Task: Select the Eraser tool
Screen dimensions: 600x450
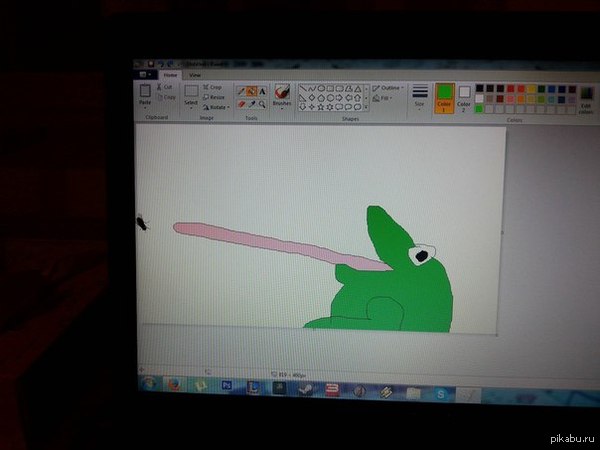Action: (x=241, y=104)
